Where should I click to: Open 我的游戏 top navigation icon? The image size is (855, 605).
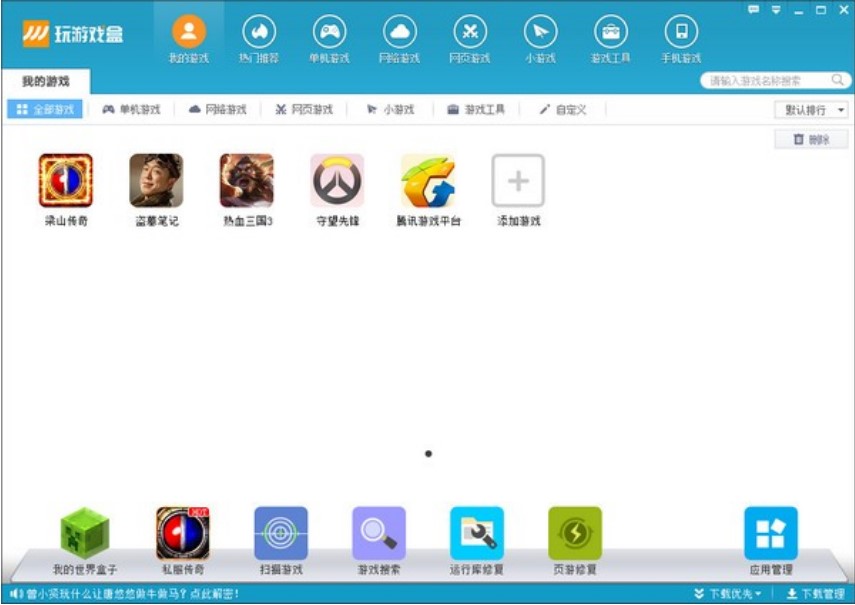[189, 33]
